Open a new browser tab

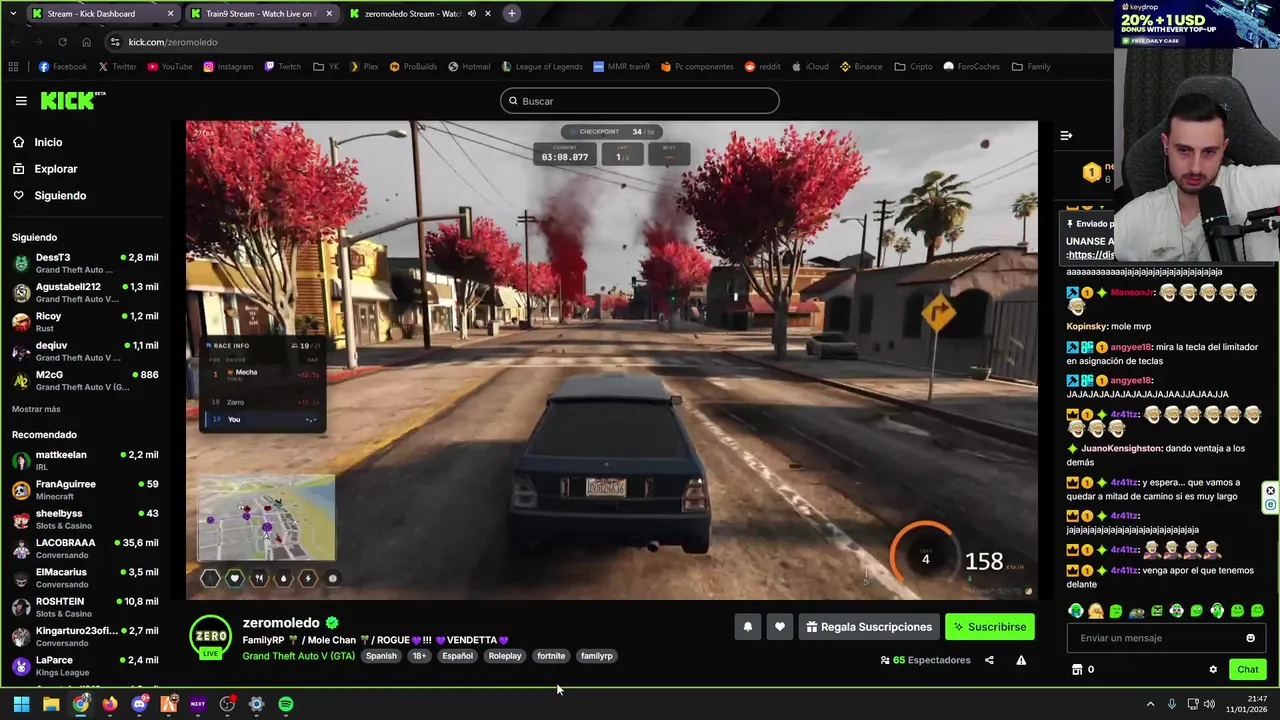coord(511,14)
